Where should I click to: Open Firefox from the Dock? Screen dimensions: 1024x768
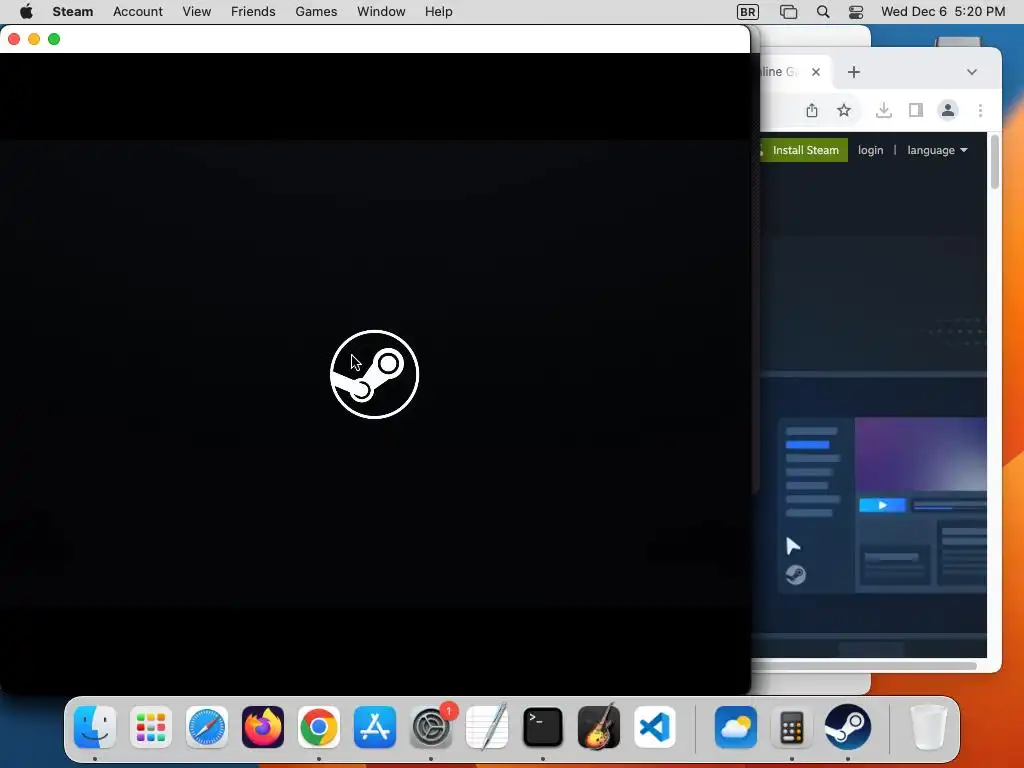[263, 727]
